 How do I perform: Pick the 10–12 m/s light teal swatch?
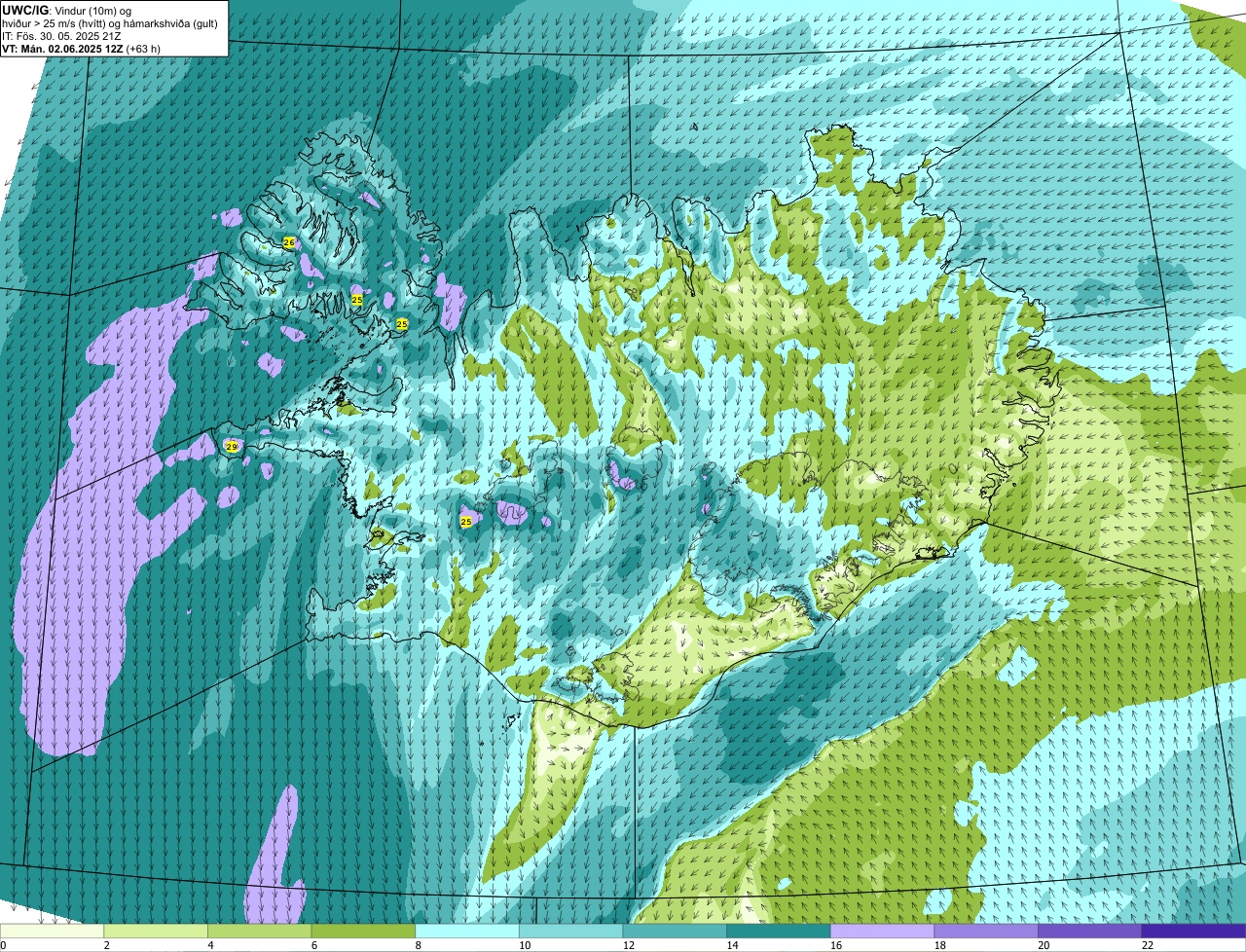point(570,931)
